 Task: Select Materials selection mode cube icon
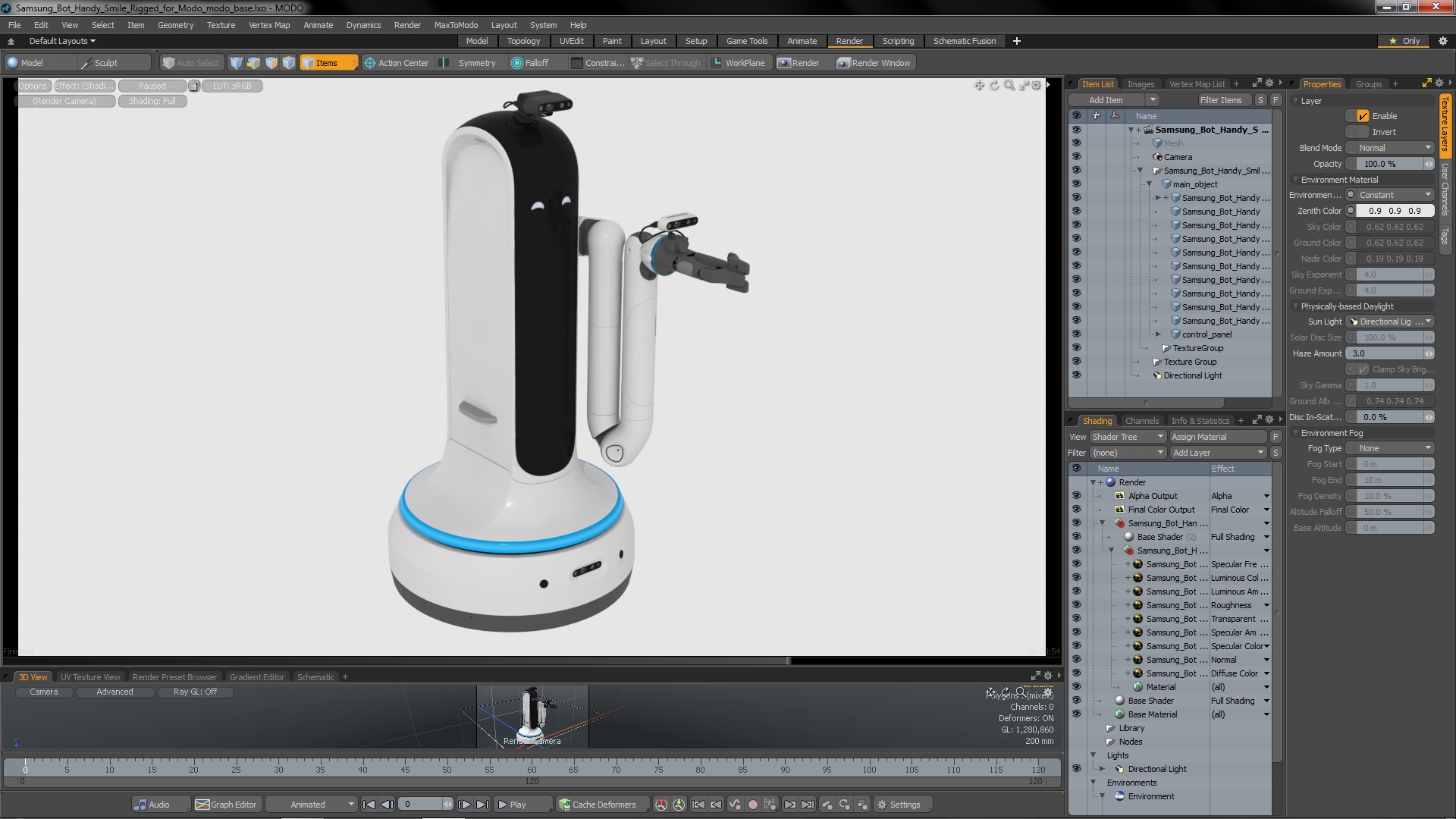(x=288, y=63)
